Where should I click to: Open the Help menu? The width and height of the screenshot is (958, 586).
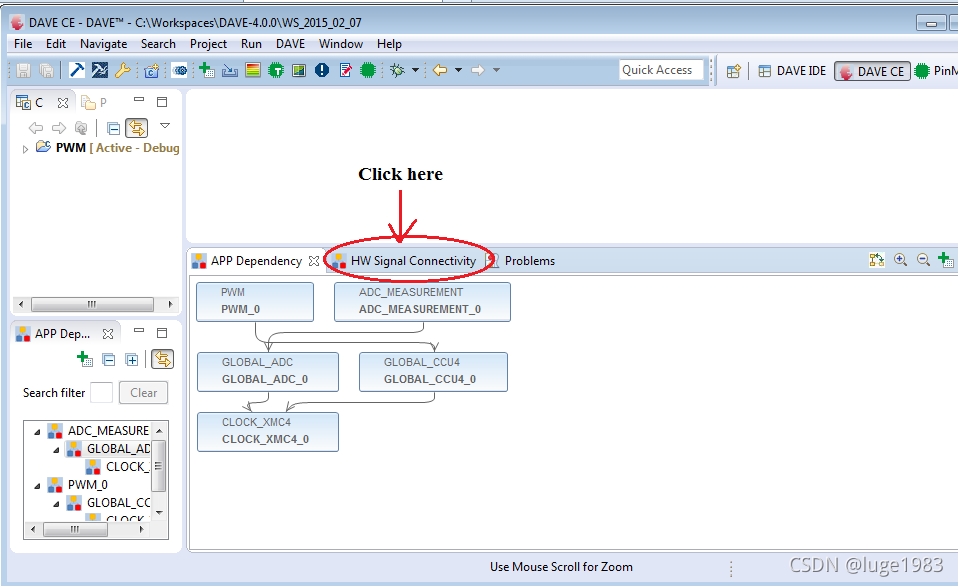click(x=389, y=44)
